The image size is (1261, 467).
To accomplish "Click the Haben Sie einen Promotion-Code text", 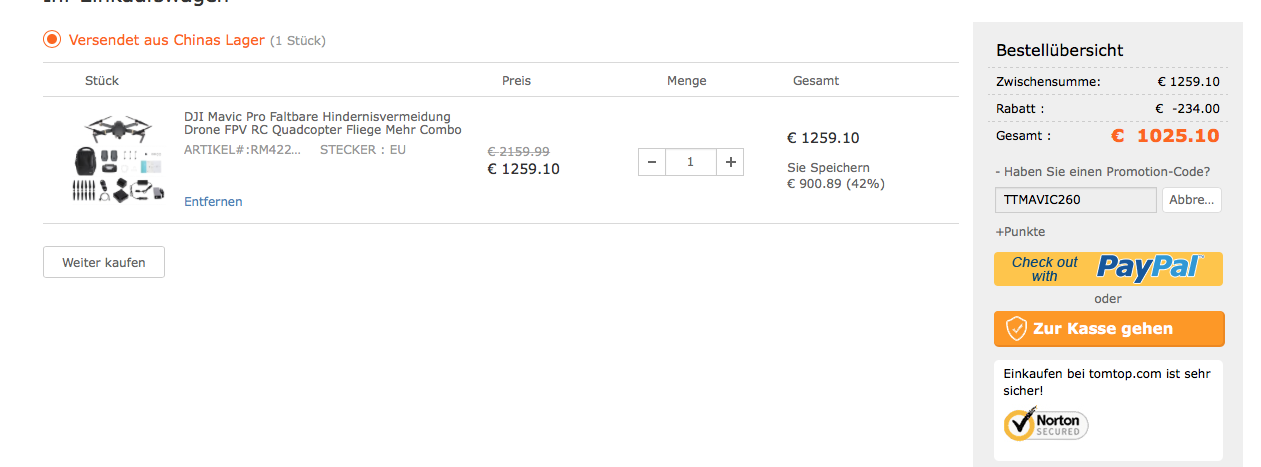I will click(1103, 172).
